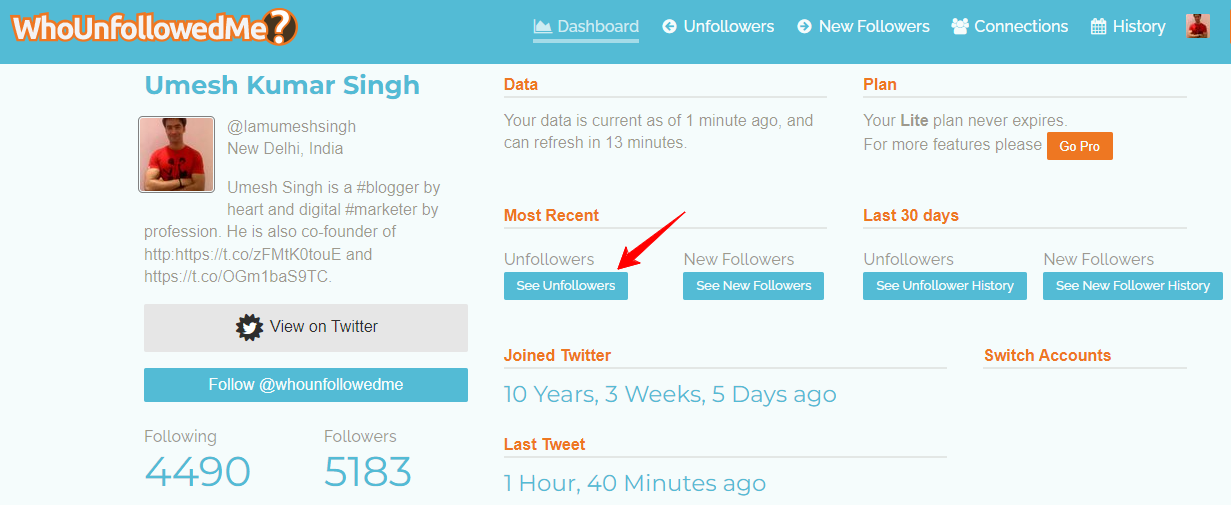Click the orange Go Pro button

coord(1080,146)
